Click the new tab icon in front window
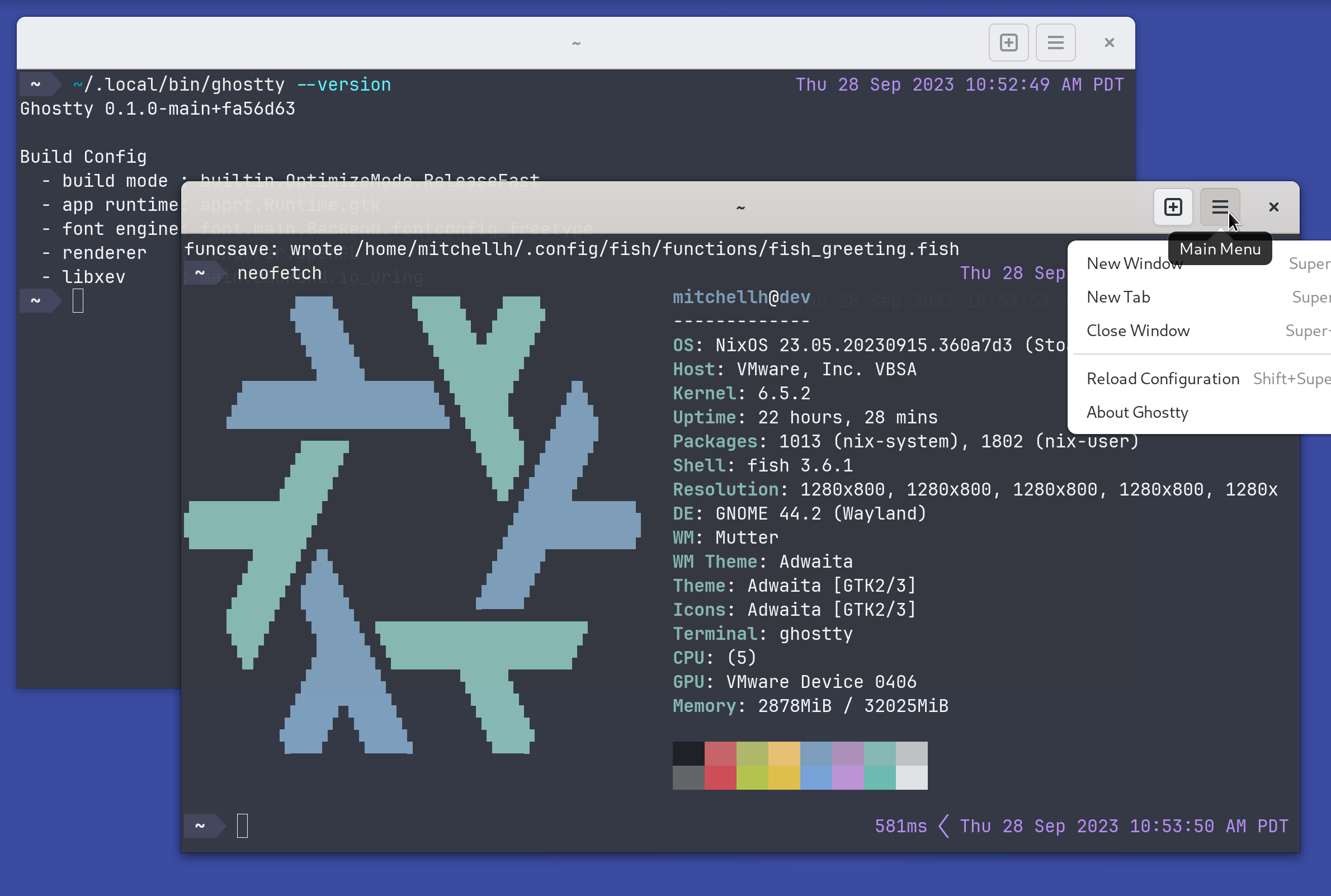 click(x=1173, y=207)
